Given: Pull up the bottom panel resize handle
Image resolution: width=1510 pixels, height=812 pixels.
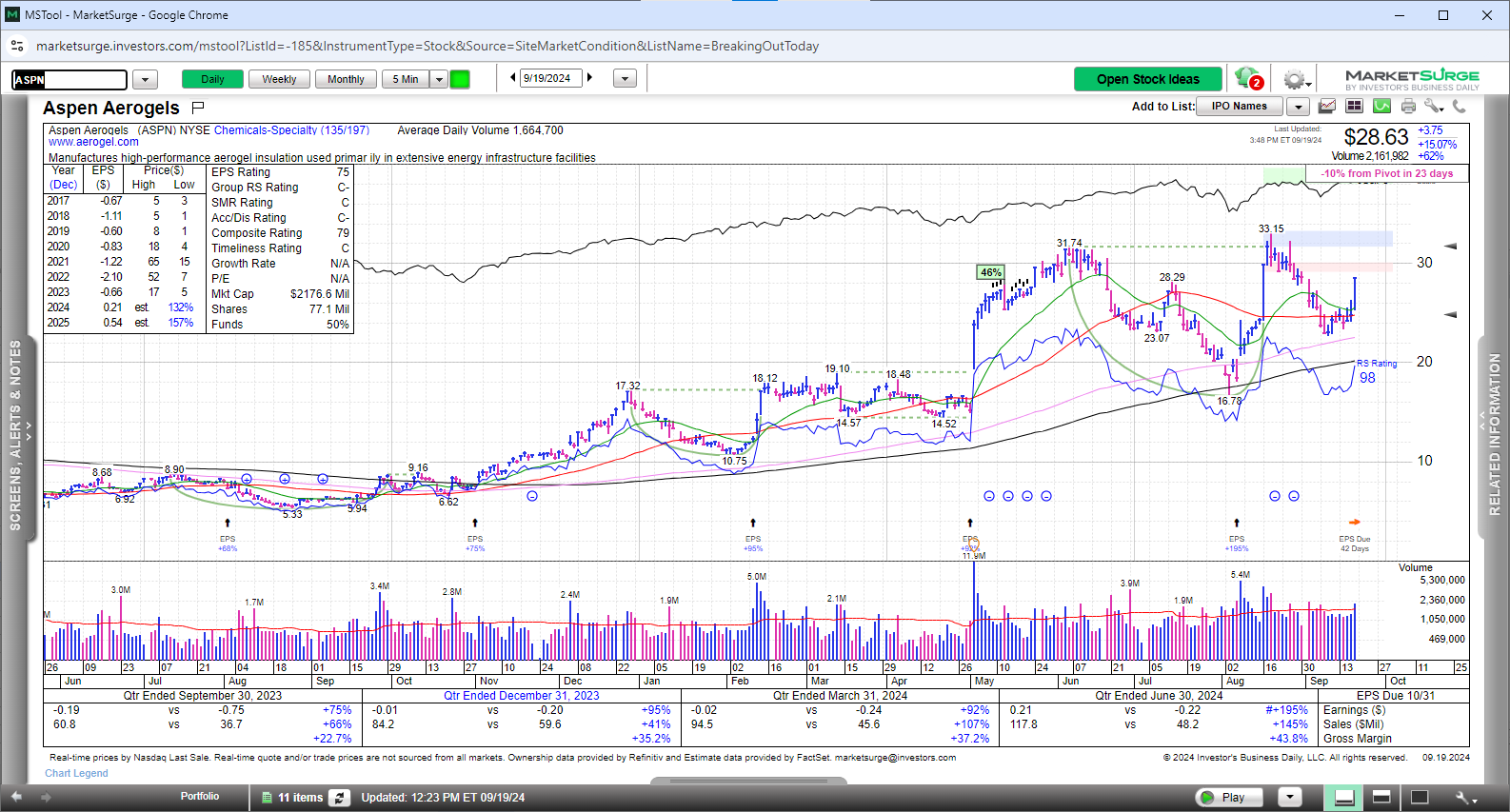Looking at the screenshot, I should [x=748, y=781].
